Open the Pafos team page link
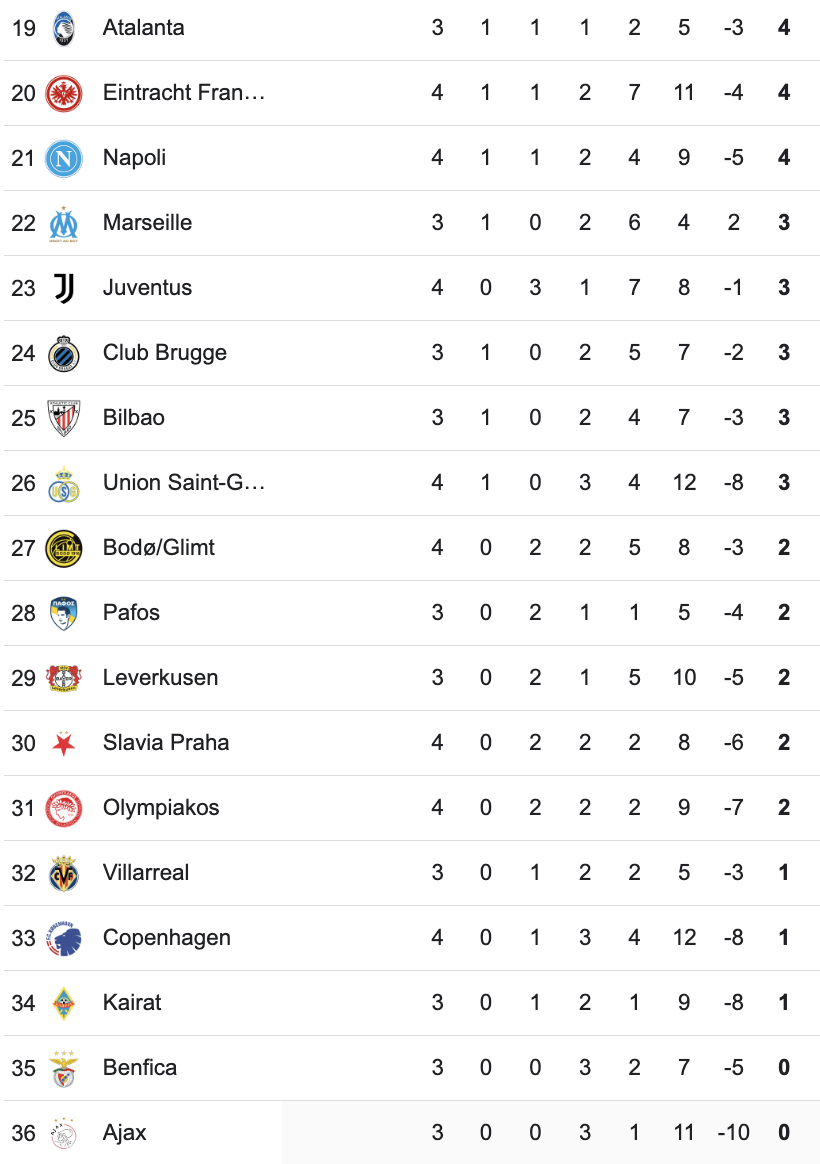 131,613
